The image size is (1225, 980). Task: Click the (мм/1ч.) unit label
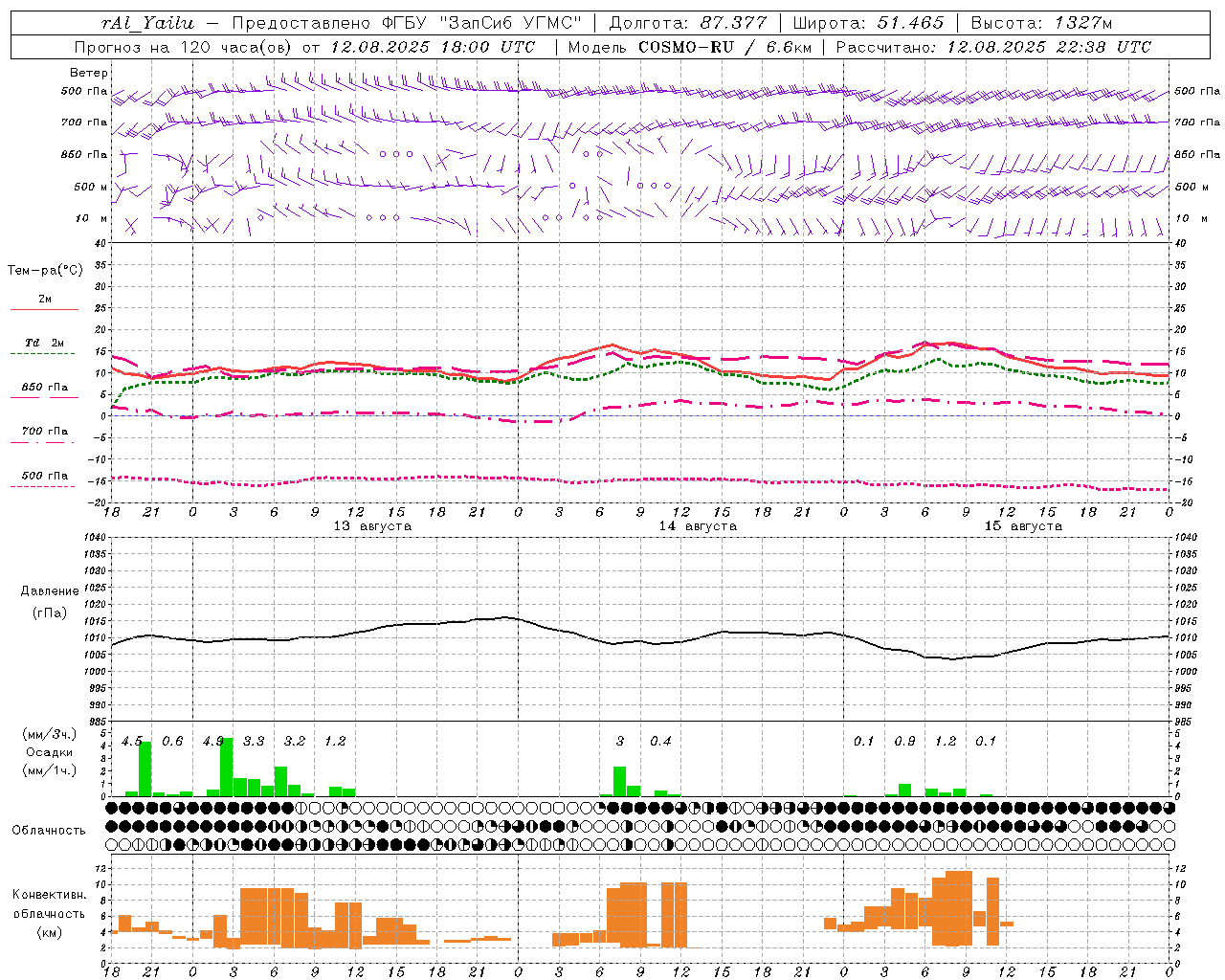(x=49, y=770)
